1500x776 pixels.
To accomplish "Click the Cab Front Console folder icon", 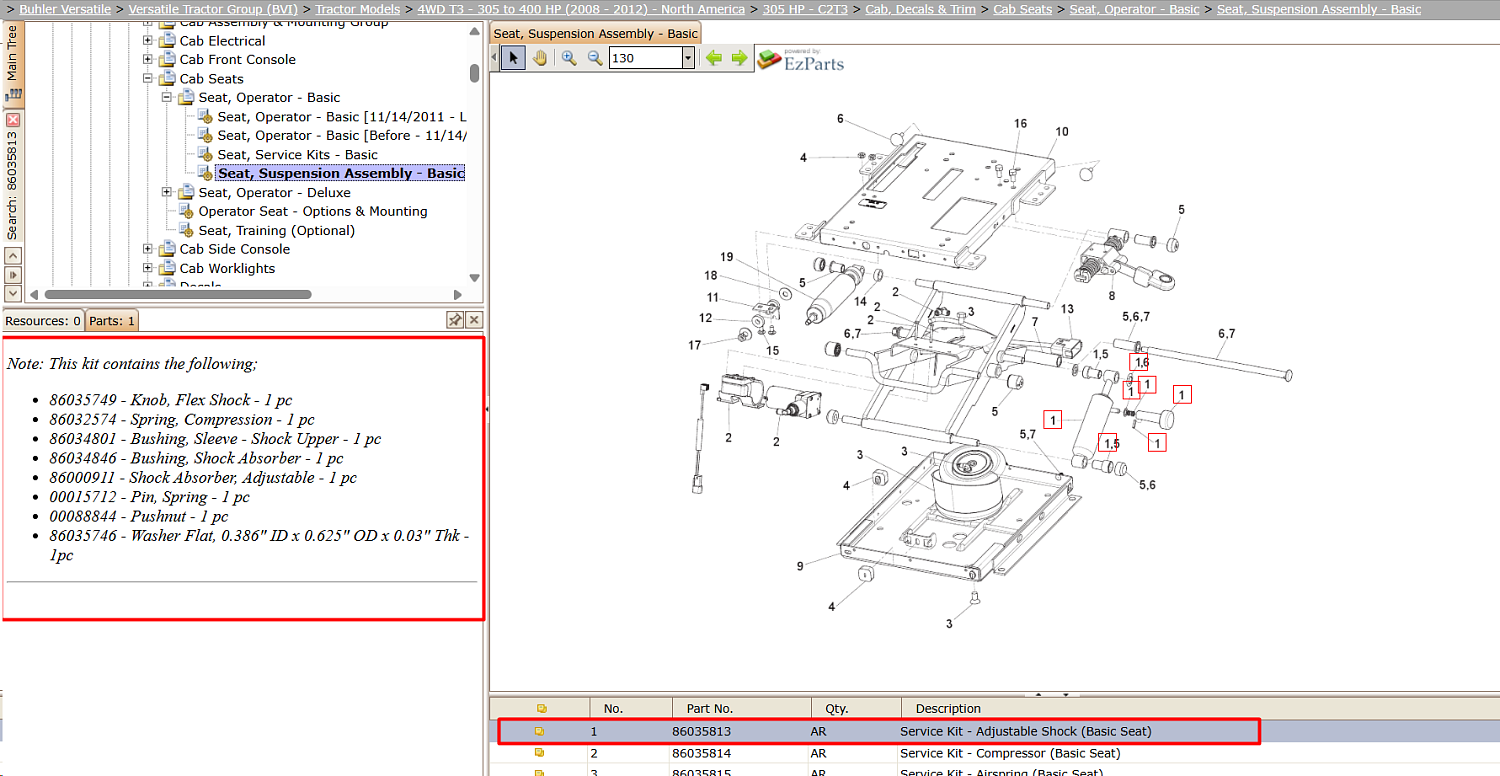I will tap(167, 60).
